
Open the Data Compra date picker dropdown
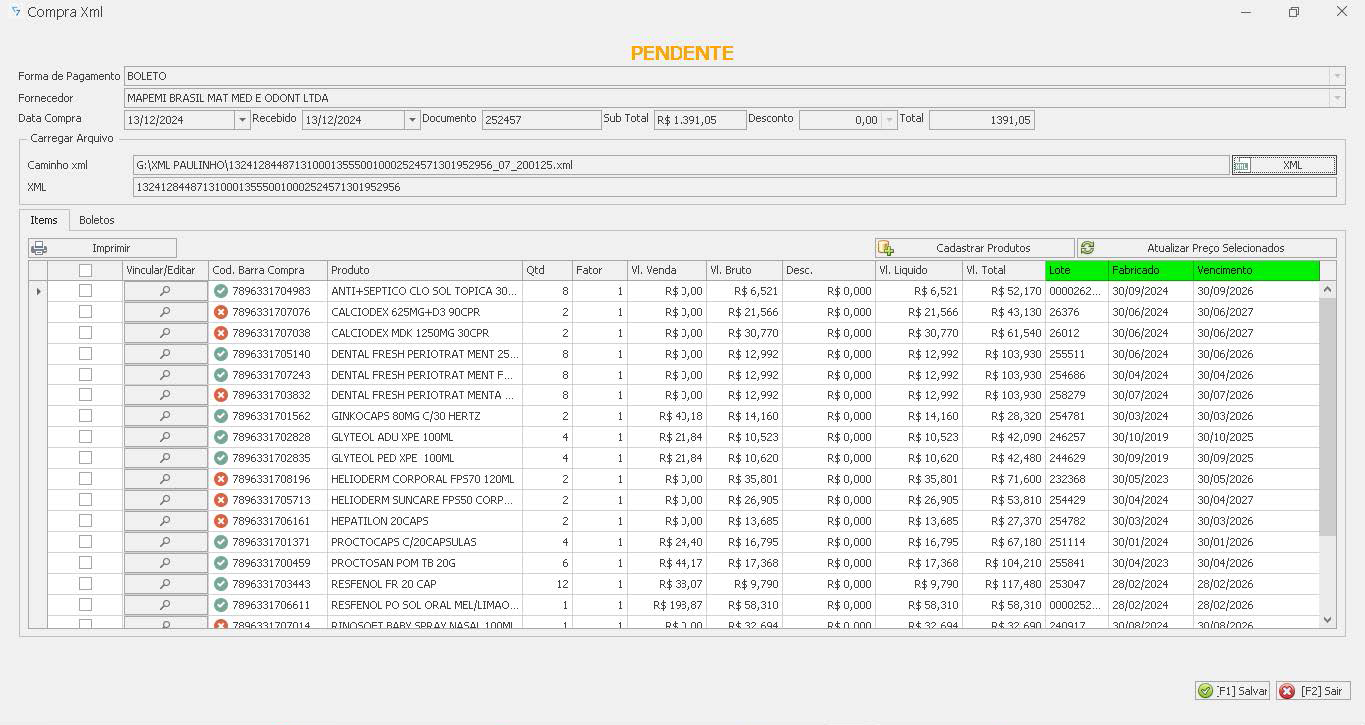(x=242, y=120)
